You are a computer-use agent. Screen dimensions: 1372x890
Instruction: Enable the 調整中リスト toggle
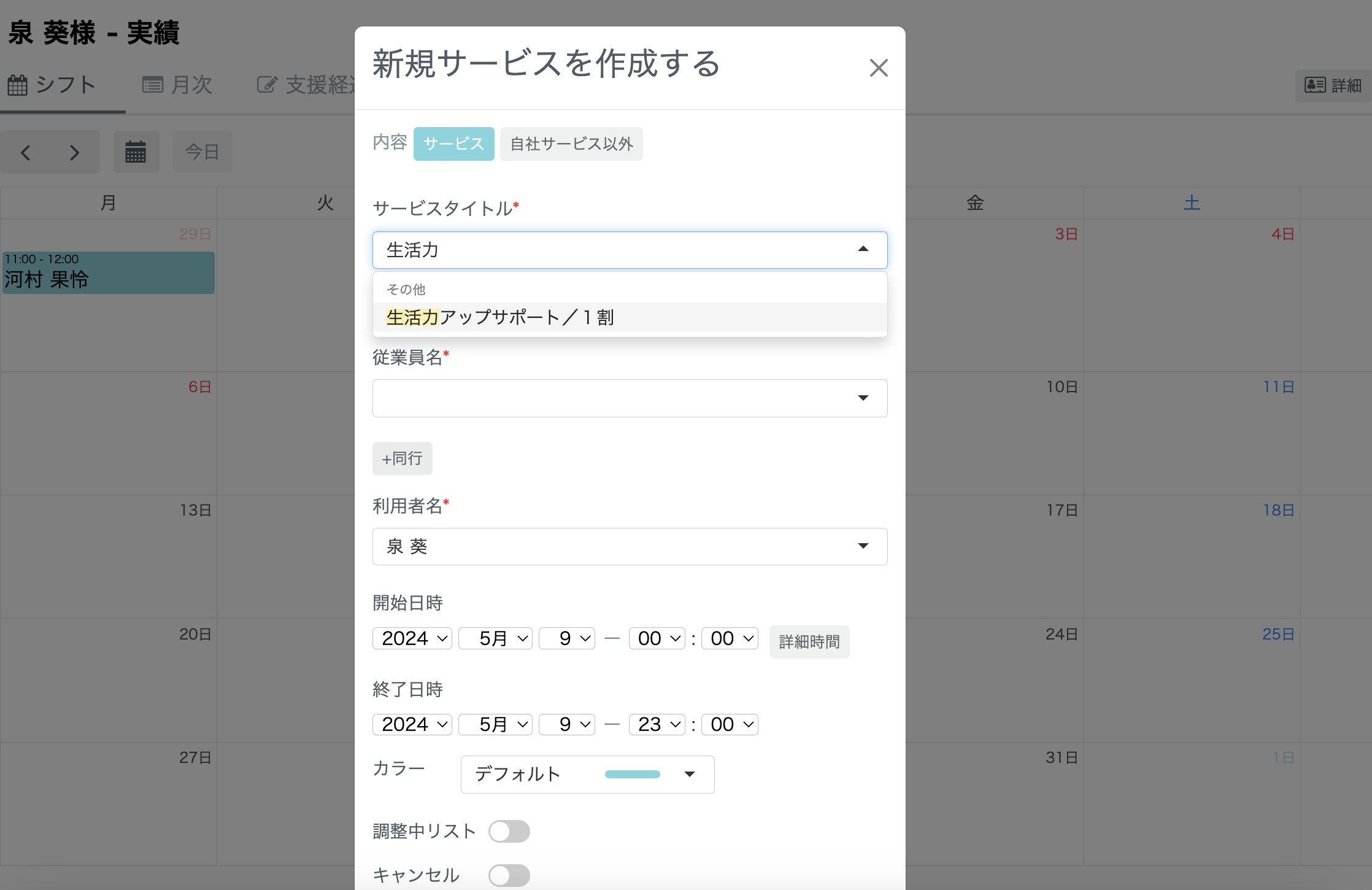tap(509, 831)
